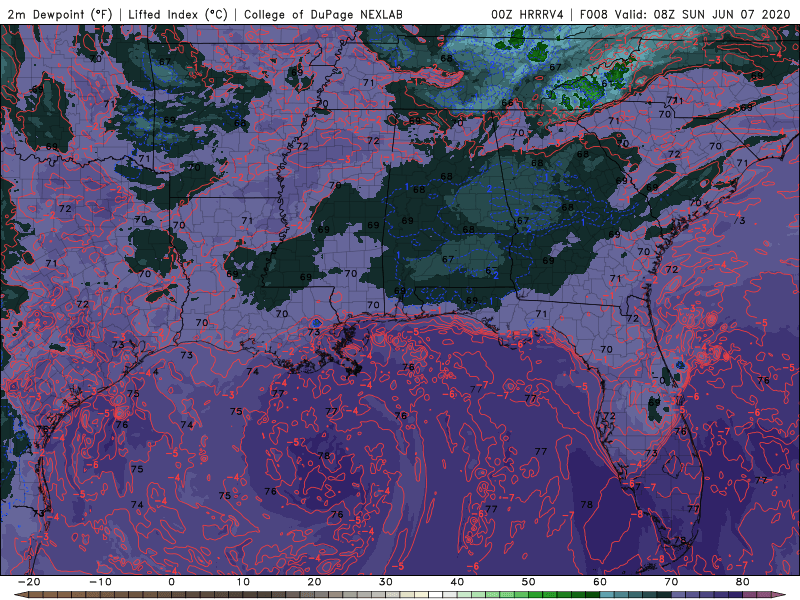Screen dimensions: 800x600
Task: Click the 'F008' forecast hour label
Action: tap(594, 14)
